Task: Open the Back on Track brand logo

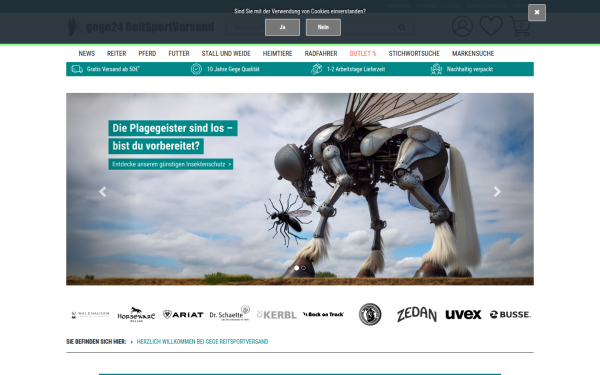Action: (323, 314)
